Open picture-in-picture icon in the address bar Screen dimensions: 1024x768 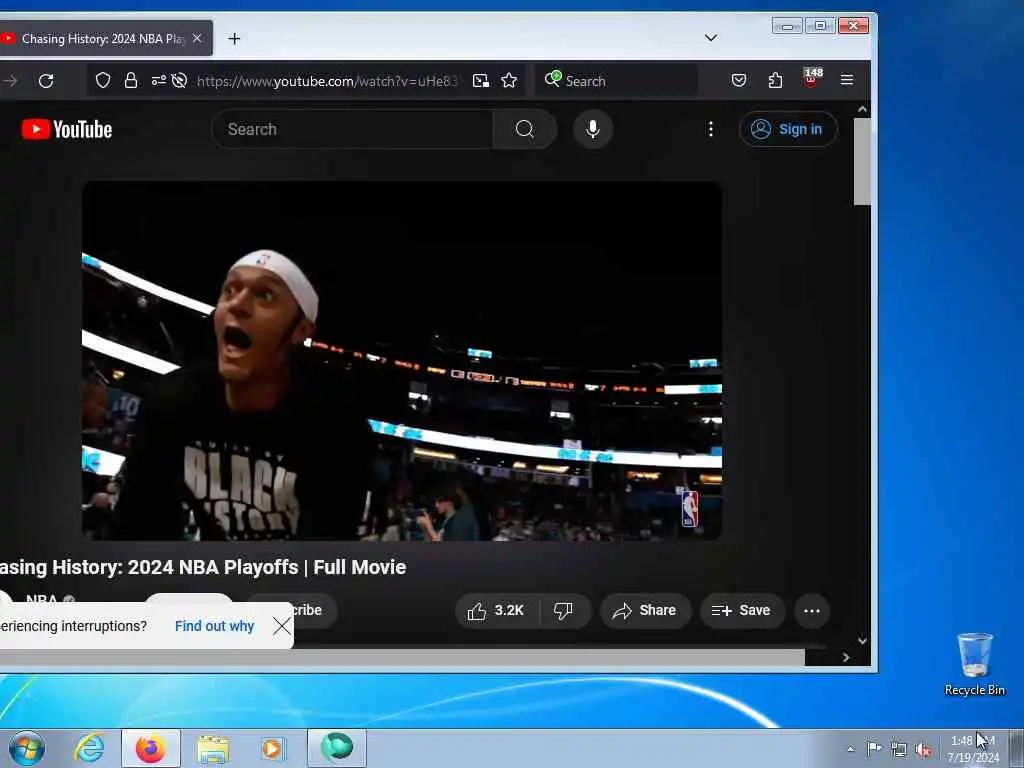[x=481, y=80]
